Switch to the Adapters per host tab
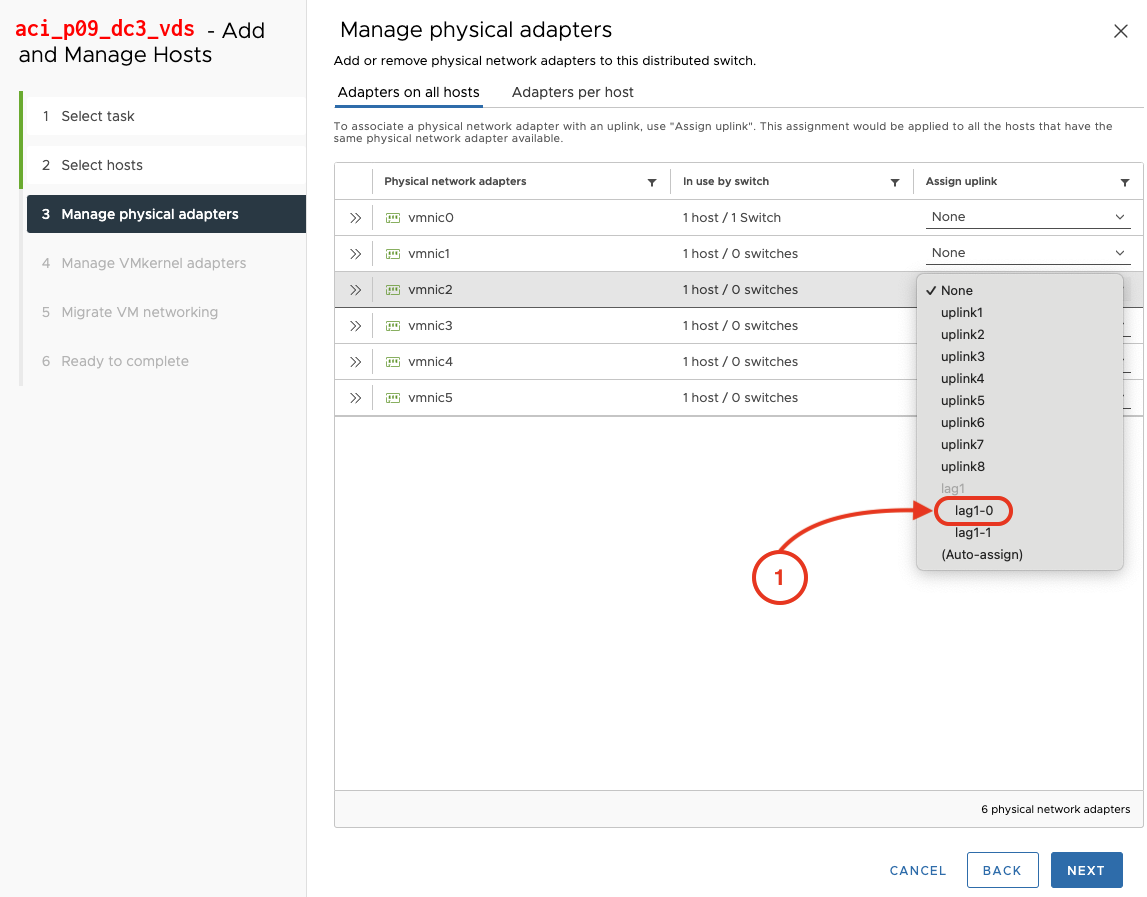 point(572,92)
